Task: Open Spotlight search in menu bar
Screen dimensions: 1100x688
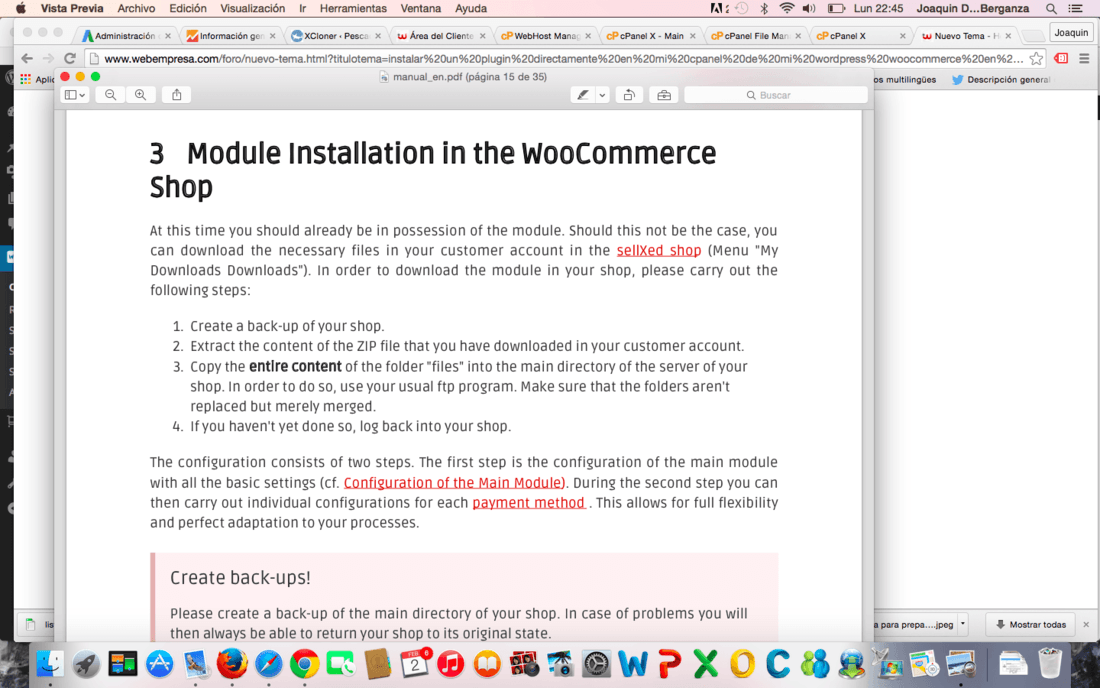Action: (1051, 8)
